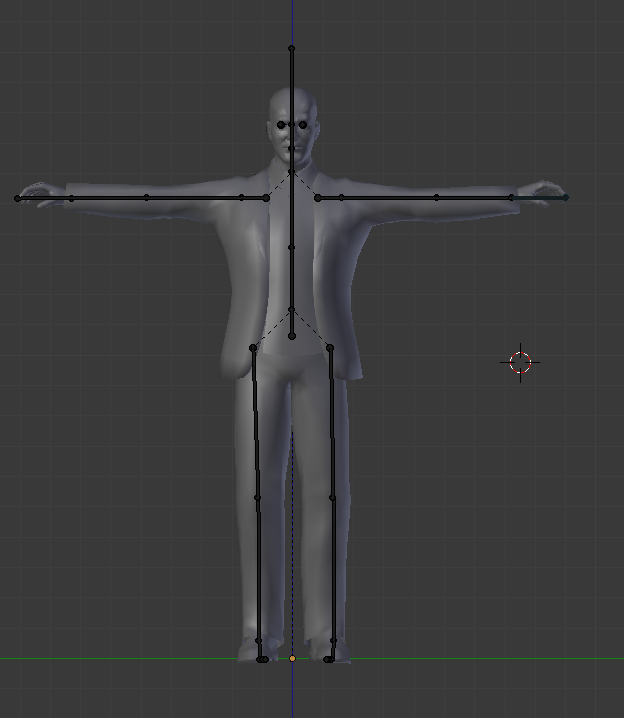Select the eye bone joint on the screen's right
The height and width of the screenshot is (718, 624).
tap(303, 125)
